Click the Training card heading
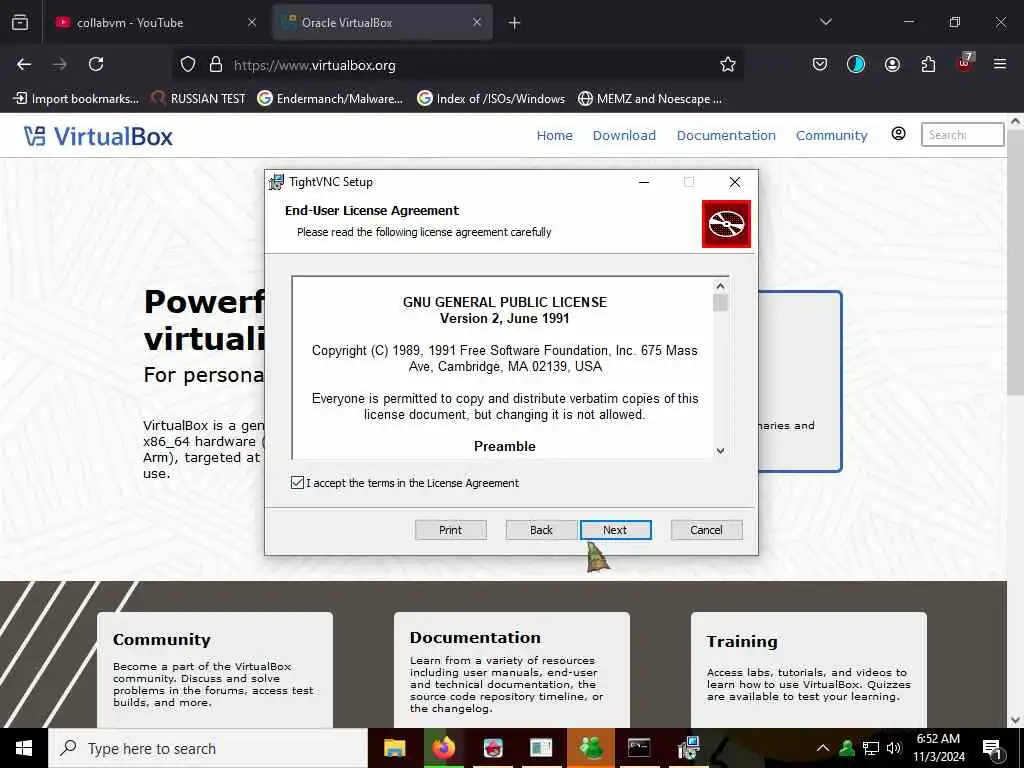1024x768 pixels. point(742,641)
